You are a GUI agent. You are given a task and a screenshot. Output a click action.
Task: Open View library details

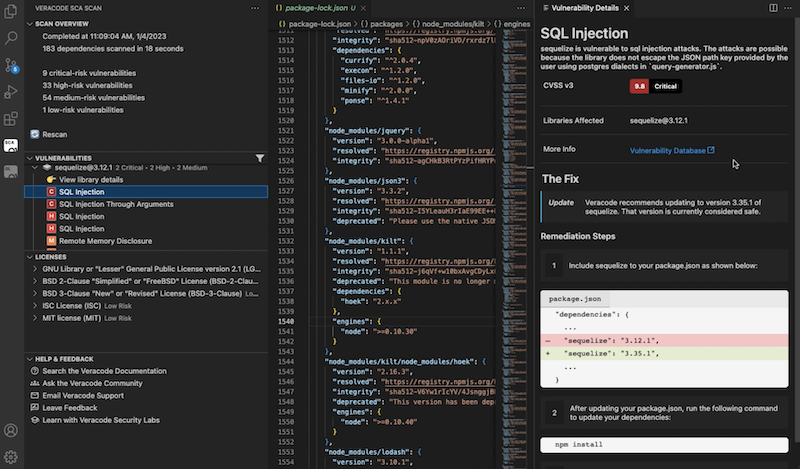coord(91,180)
